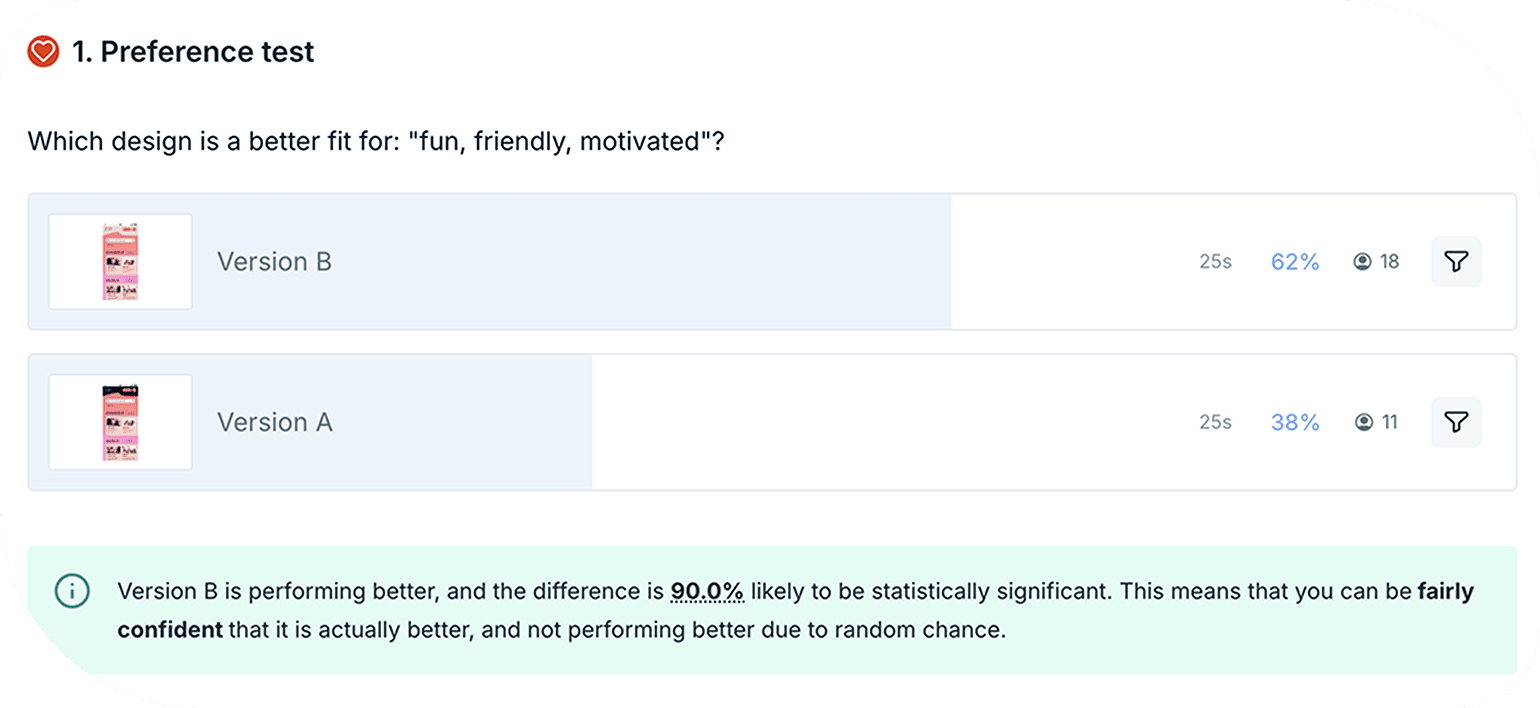Open the Version B design thumbnail
1540x708 pixels.
coord(120,262)
